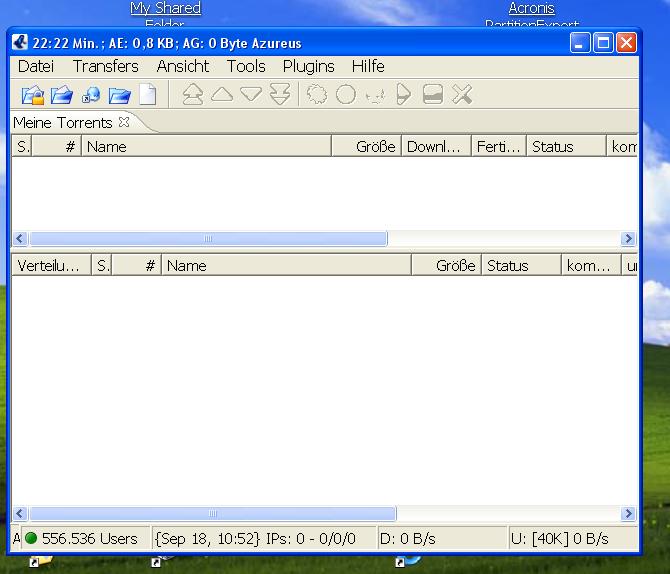The height and width of the screenshot is (574, 670).
Task: Move torrent up single arrow icon
Action: 222,94
